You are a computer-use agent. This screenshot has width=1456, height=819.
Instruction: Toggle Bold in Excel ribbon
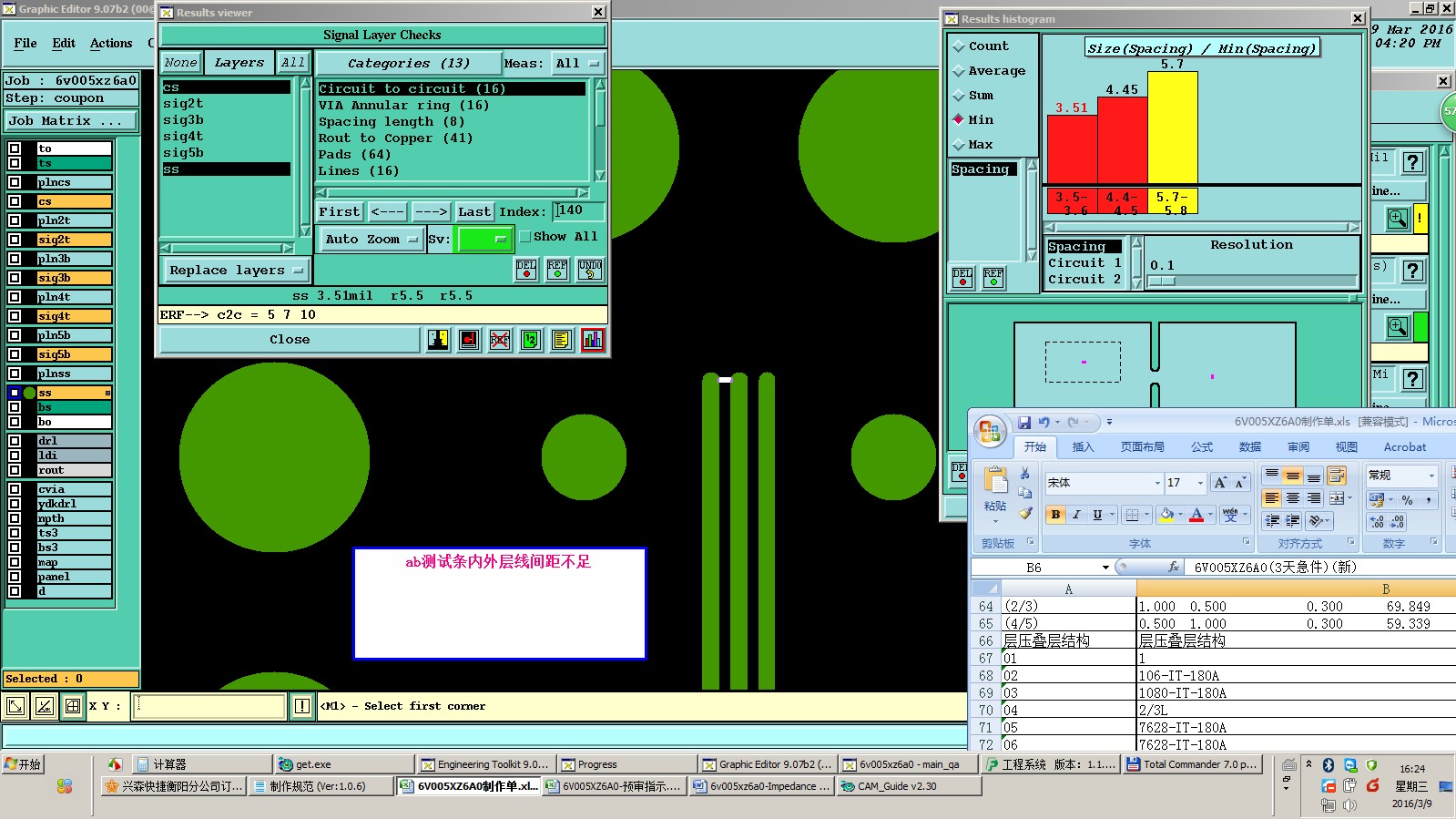(1055, 515)
